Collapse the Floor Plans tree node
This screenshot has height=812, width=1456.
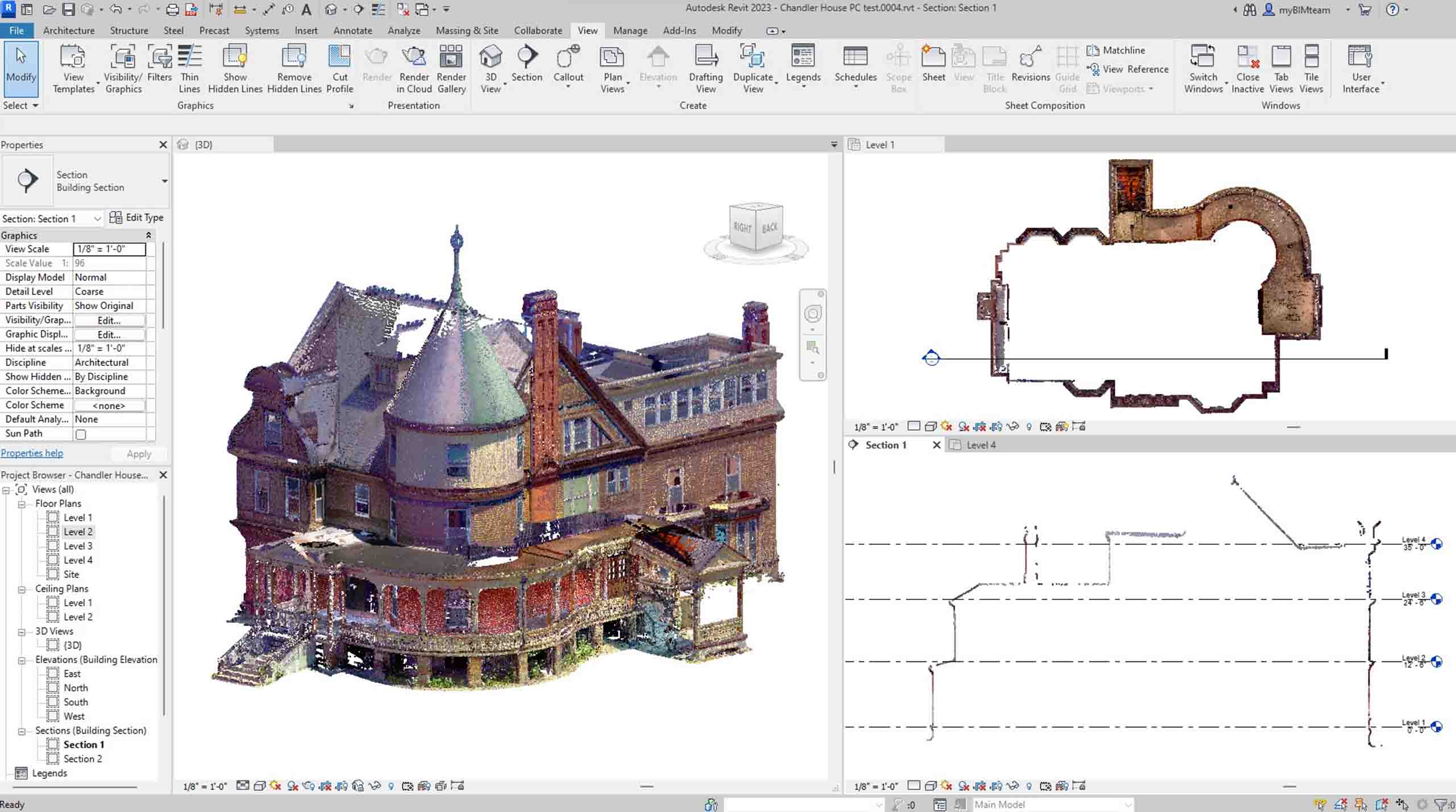click(x=22, y=504)
